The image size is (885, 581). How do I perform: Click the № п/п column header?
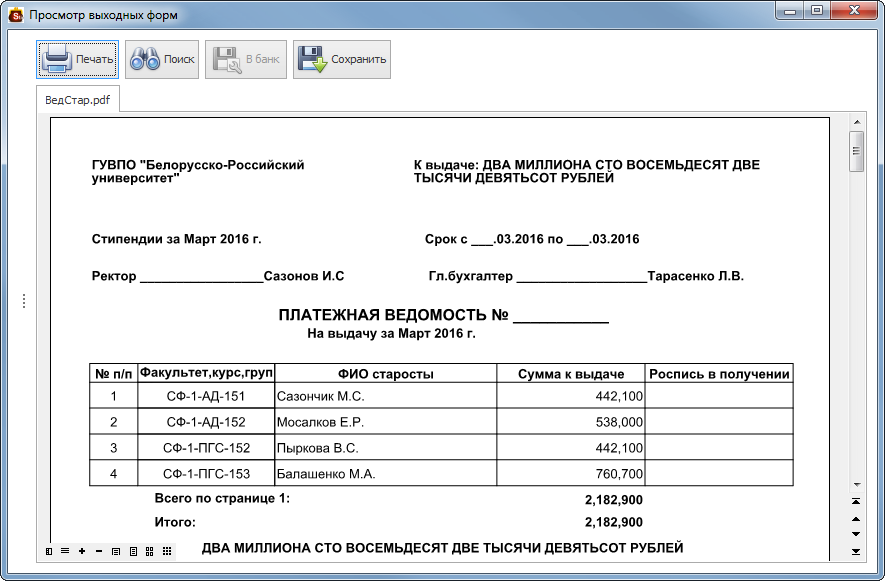coord(113,374)
